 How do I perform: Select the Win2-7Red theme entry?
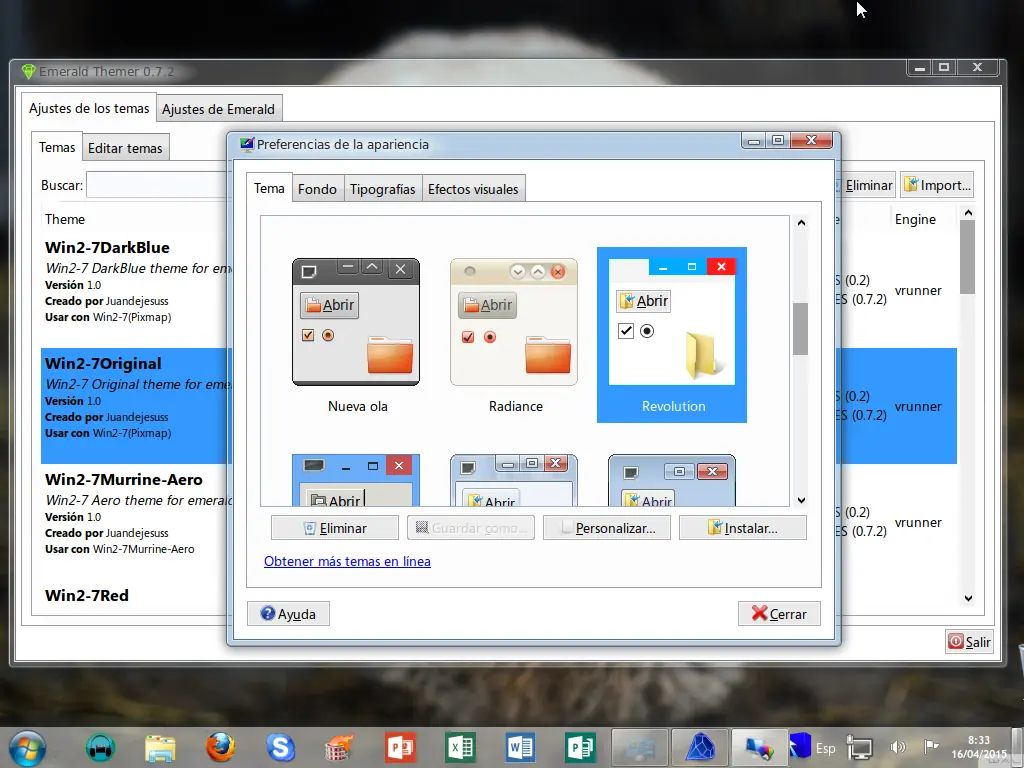pos(136,596)
